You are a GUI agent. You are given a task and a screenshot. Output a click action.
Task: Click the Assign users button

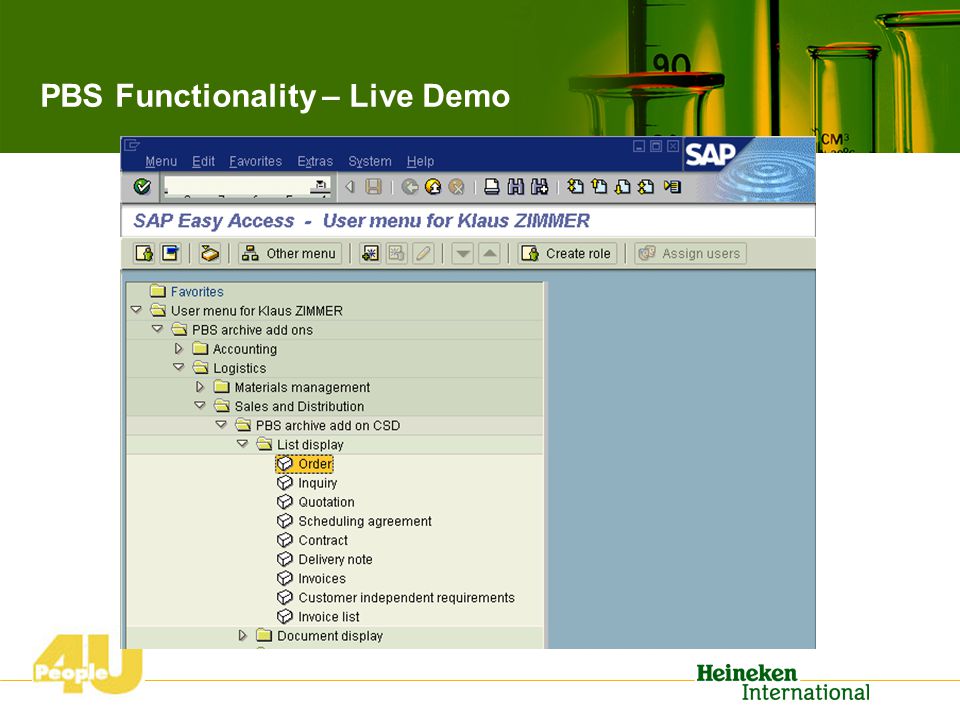[690, 253]
